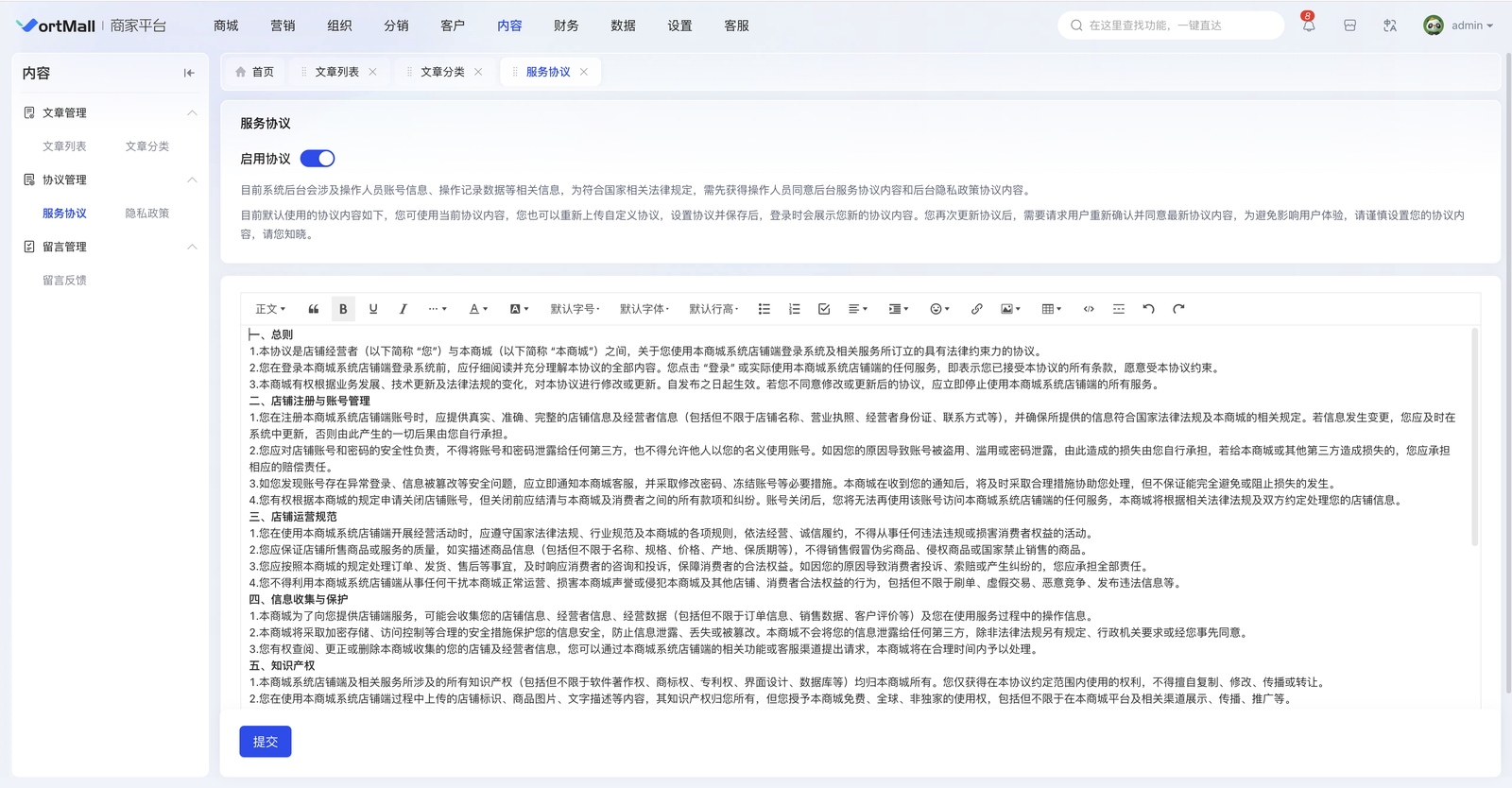Toggle bold formatting in the editor toolbar
The image size is (1512, 788).
343,309
